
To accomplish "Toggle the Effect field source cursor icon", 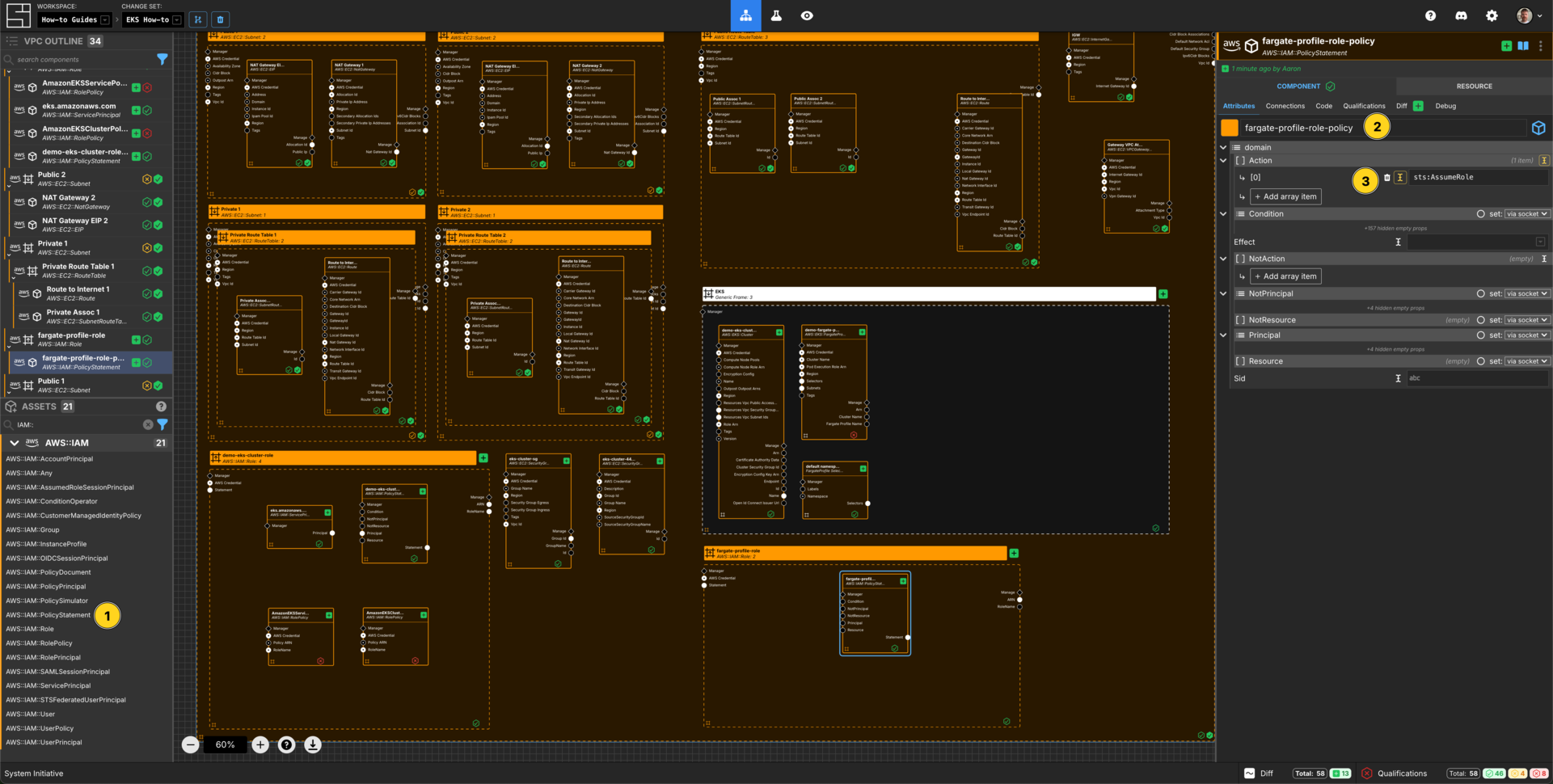I will (1398, 242).
